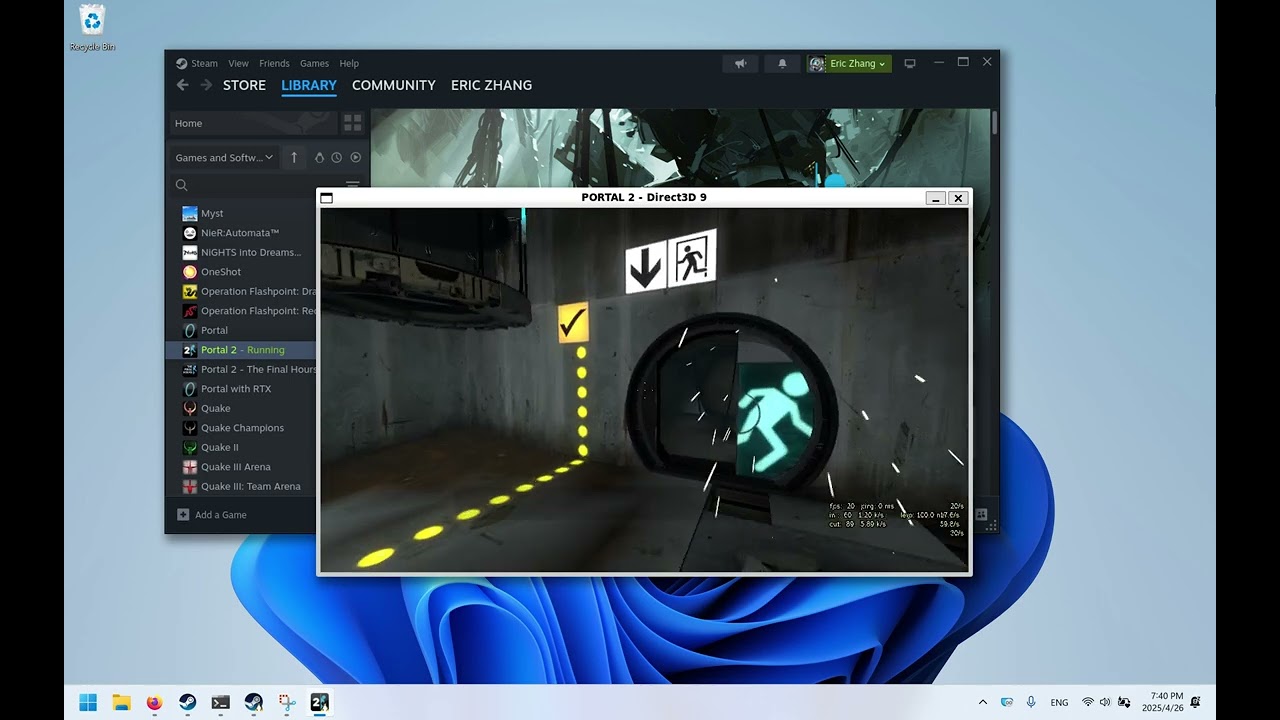Click the Myst game icon
Image resolution: width=1280 pixels, height=720 pixels.
(190, 213)
